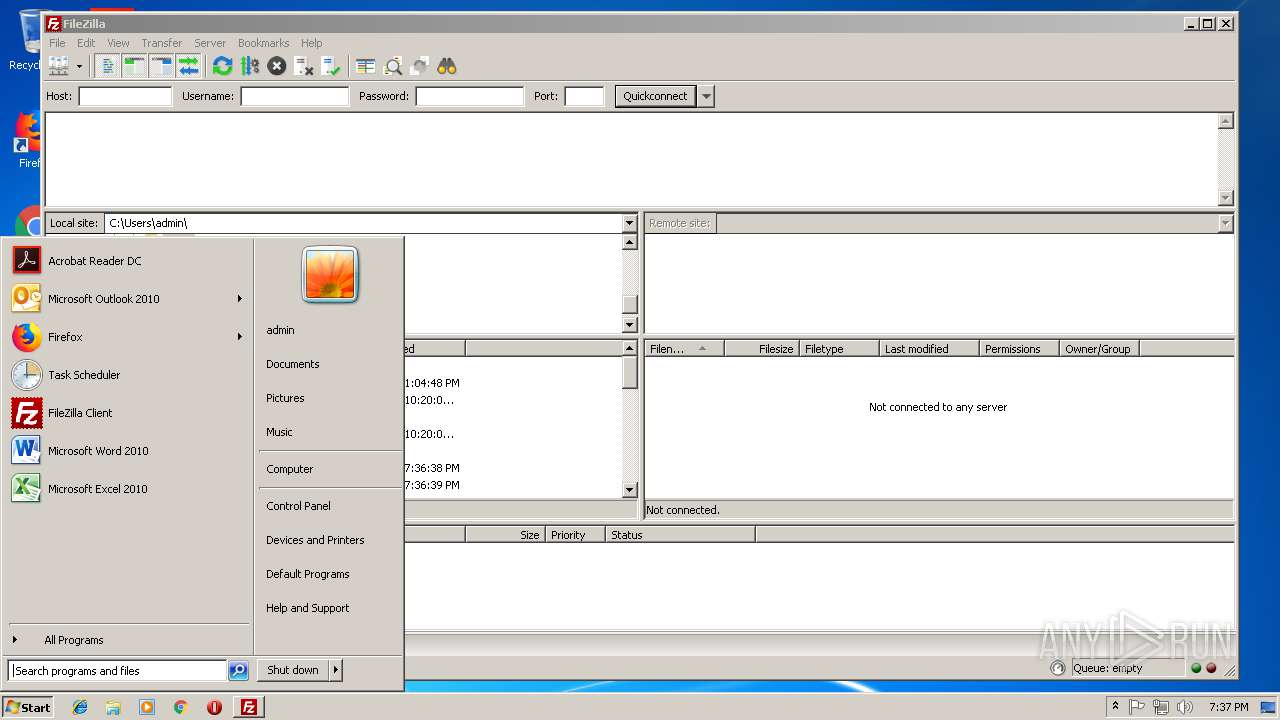Expand the Local site path dropdown
Screen dimensions: 1280x720
pyautogui.click(x=629, y=223)
